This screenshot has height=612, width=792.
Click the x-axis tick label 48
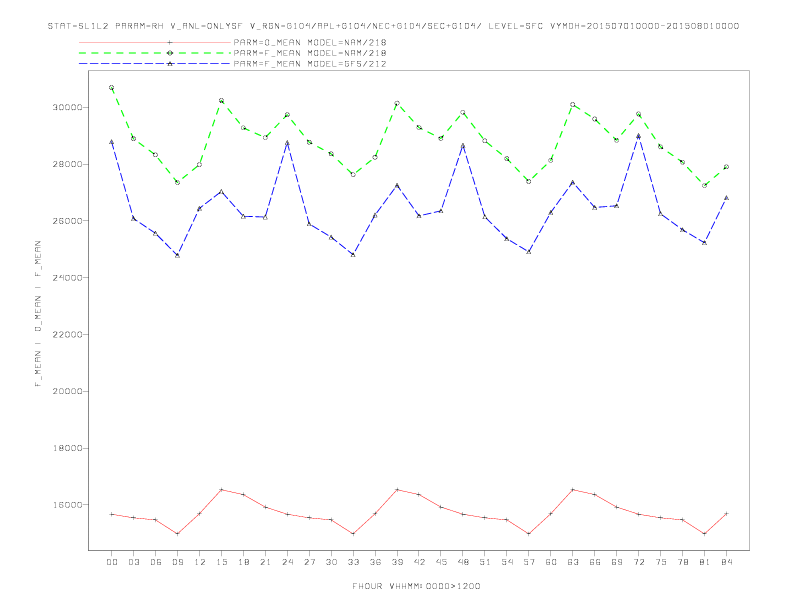click(463, 562)
